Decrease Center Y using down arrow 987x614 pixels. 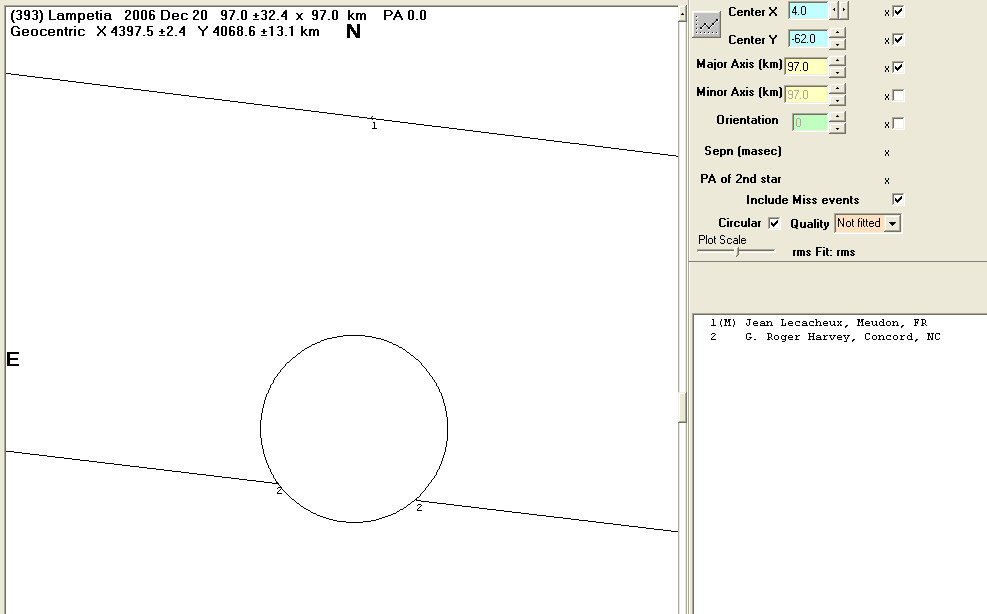click(837, 44)
